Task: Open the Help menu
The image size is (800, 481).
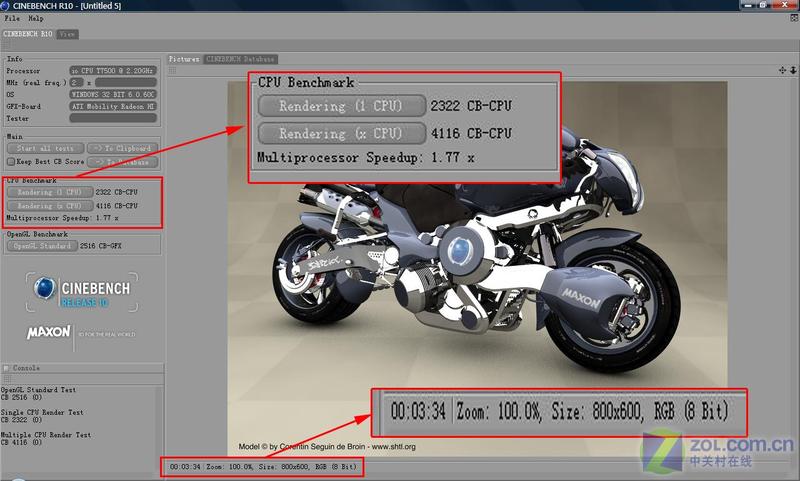Action: tap(36, 18)
